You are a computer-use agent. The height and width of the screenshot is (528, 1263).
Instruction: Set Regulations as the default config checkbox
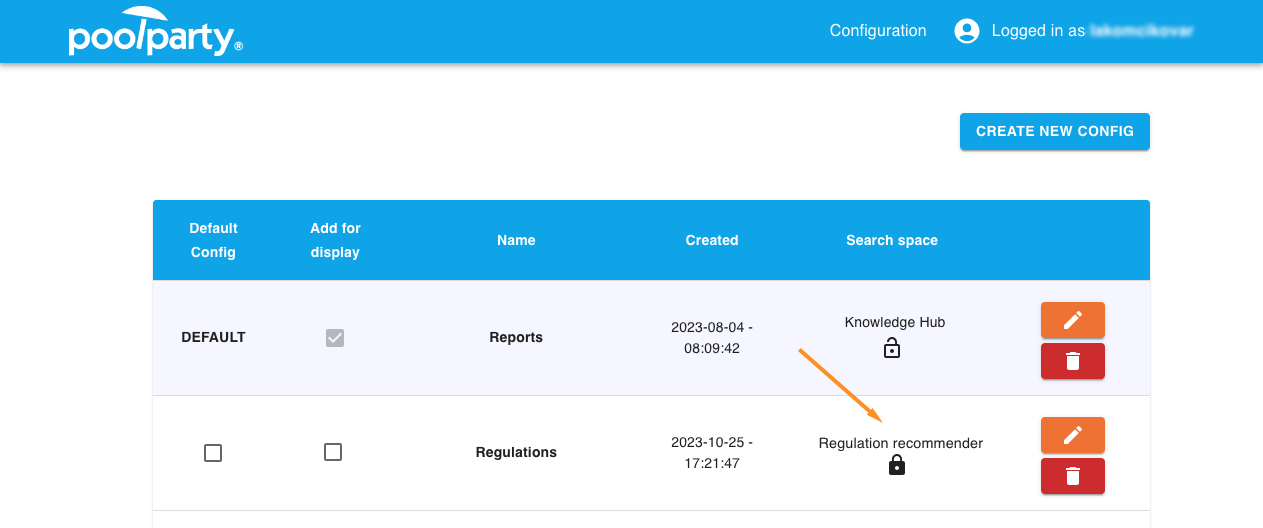tap(213, 453)
